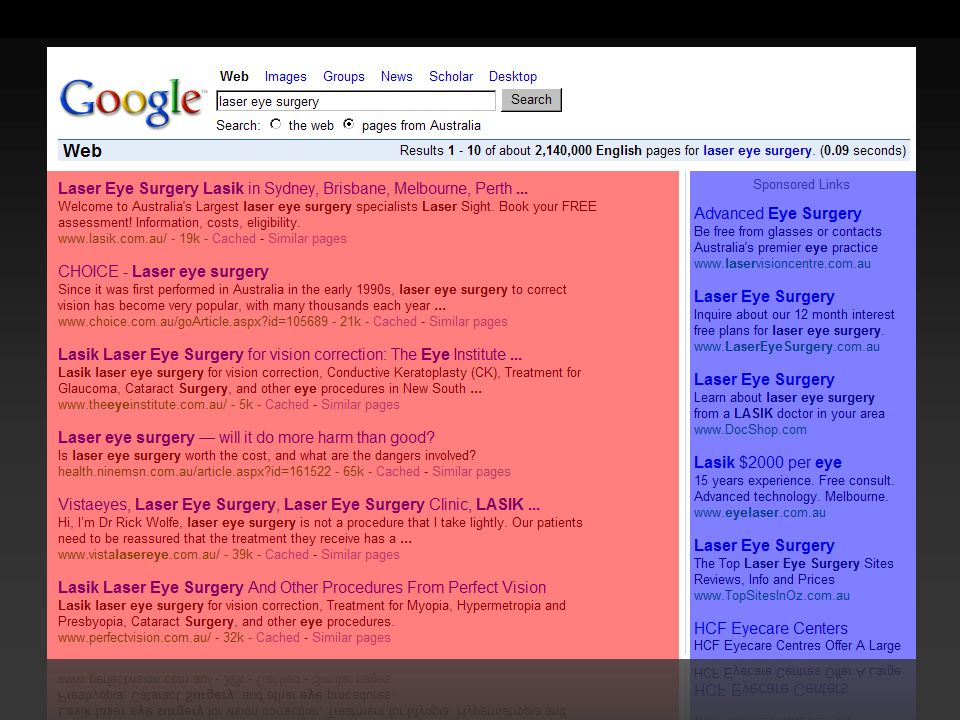The image size is (960, 720).
Task: Click the Sponsored Links heading
Action: [x=801, y=184]
